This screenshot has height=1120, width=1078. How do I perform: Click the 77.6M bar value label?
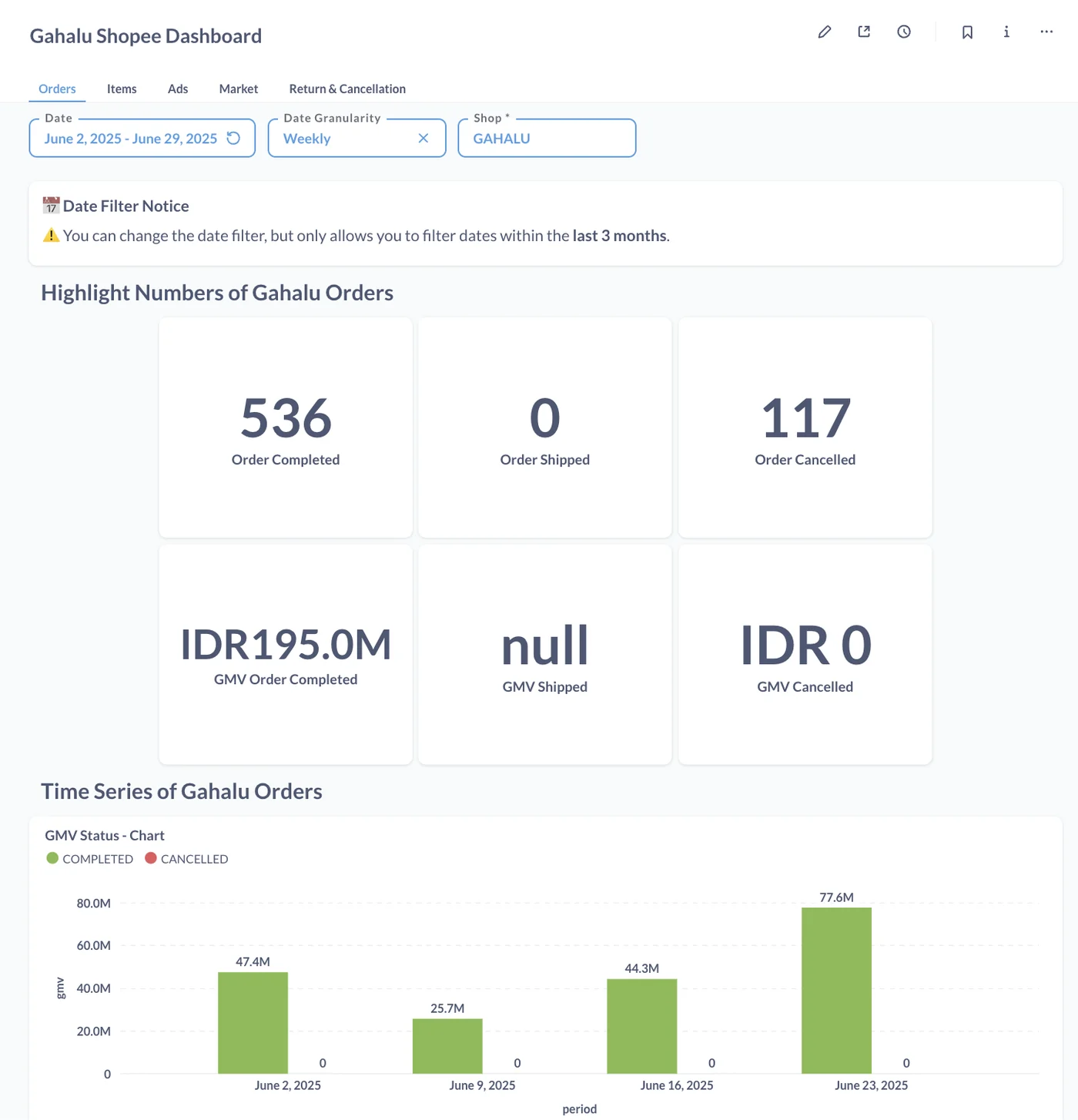(x=836, y=897)
